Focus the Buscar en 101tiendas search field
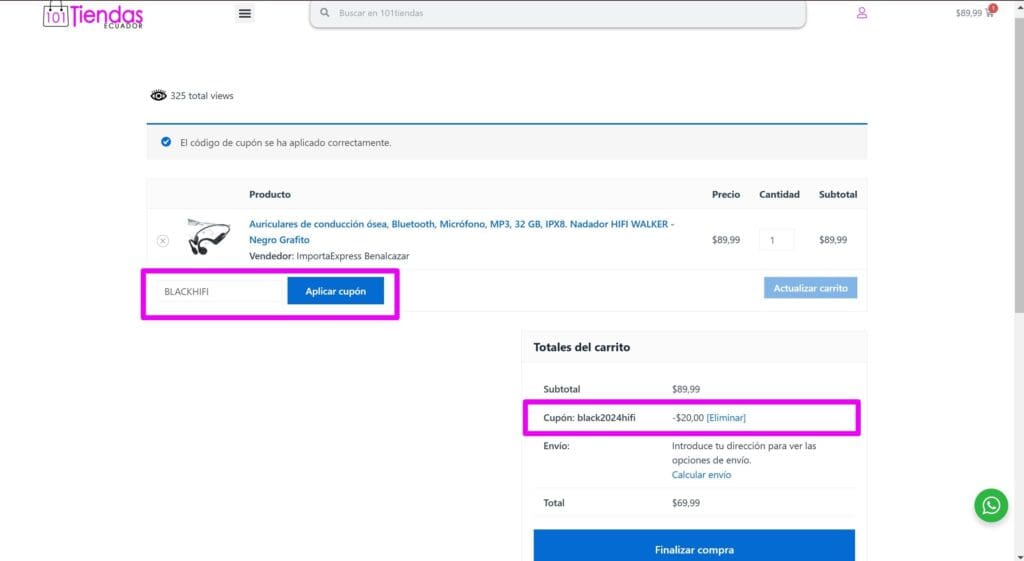Viewport: 1024px width, 561px height. pos(558,13)
